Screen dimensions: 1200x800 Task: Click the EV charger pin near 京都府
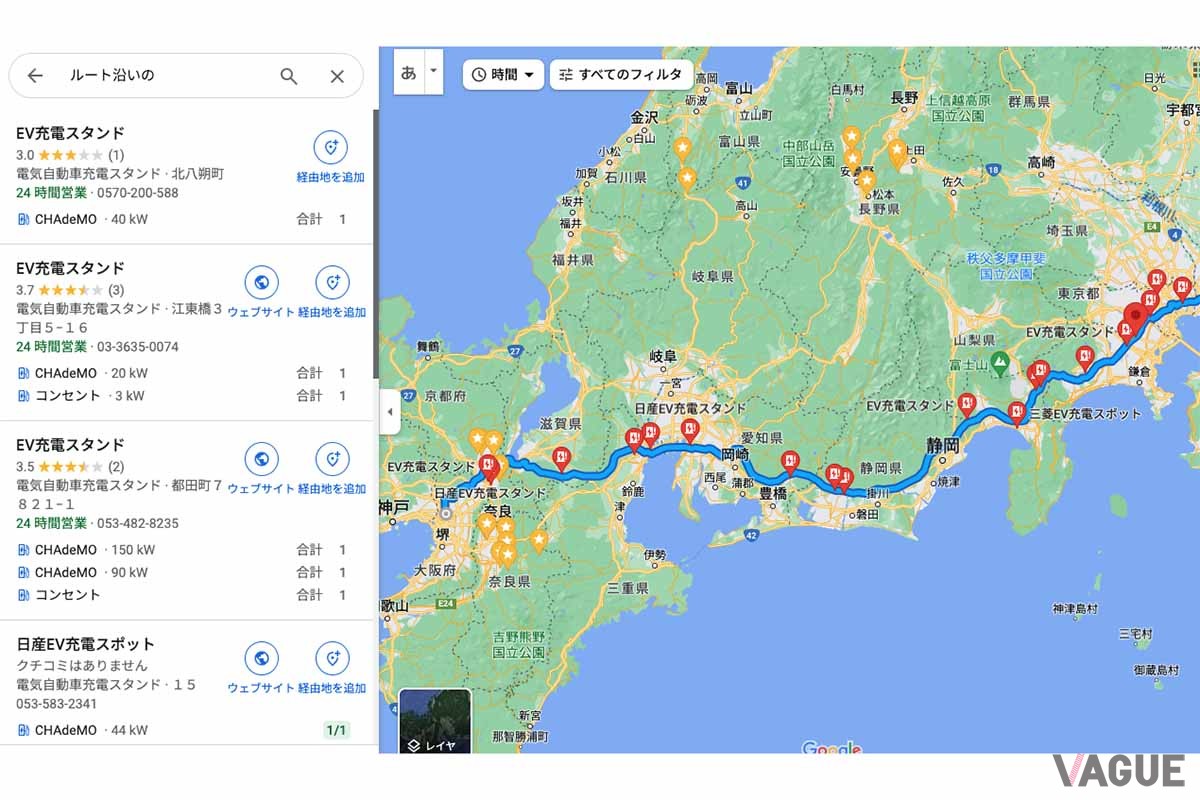[x=487, y=464]
